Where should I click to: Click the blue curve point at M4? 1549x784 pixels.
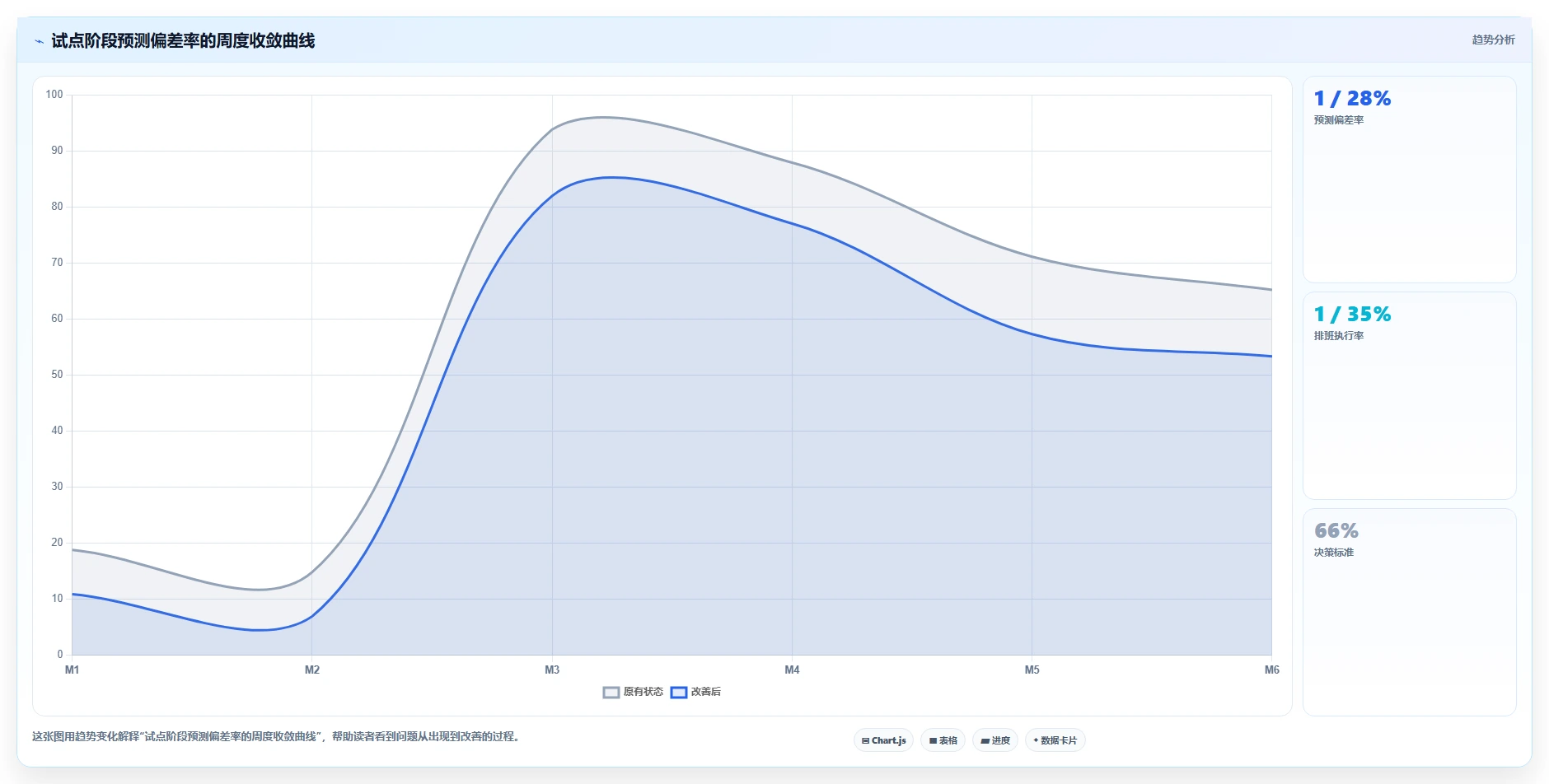pyautogui.click(x=792, y=223)
